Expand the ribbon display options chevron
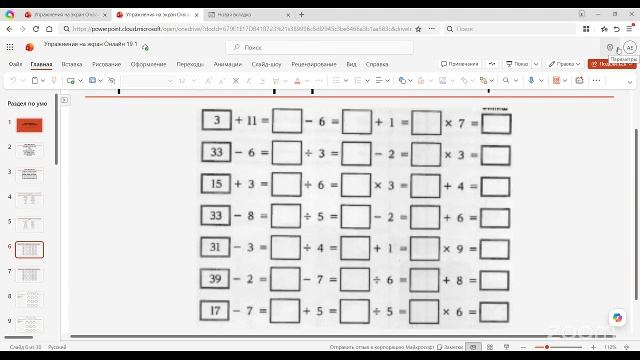 coord(630,82)
